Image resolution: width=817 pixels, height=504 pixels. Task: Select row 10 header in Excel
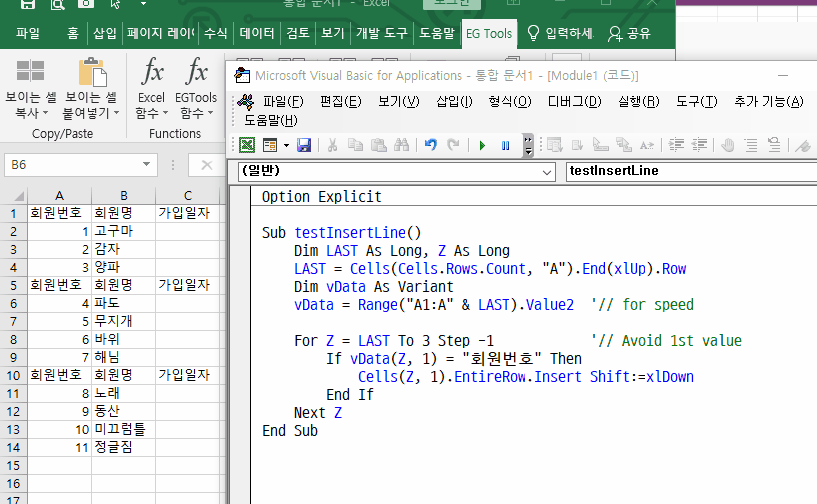(14, 375)
